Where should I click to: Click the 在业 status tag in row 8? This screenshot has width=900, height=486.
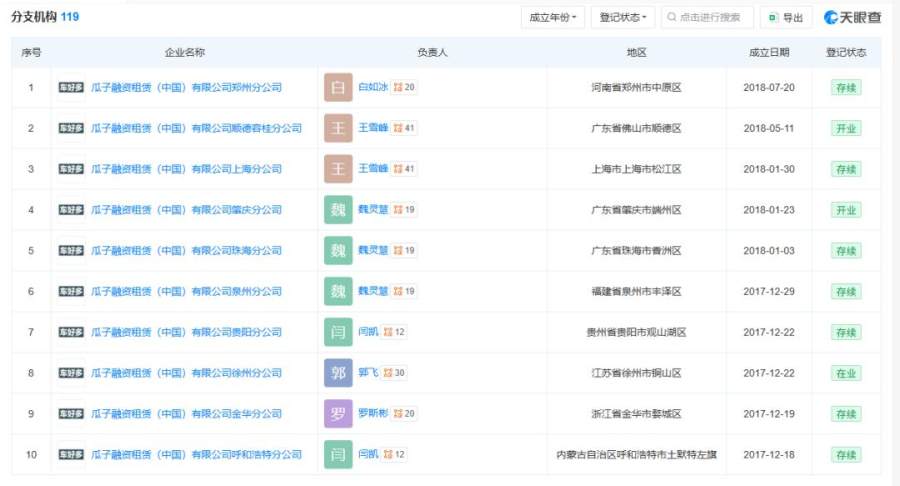[846, 374]
